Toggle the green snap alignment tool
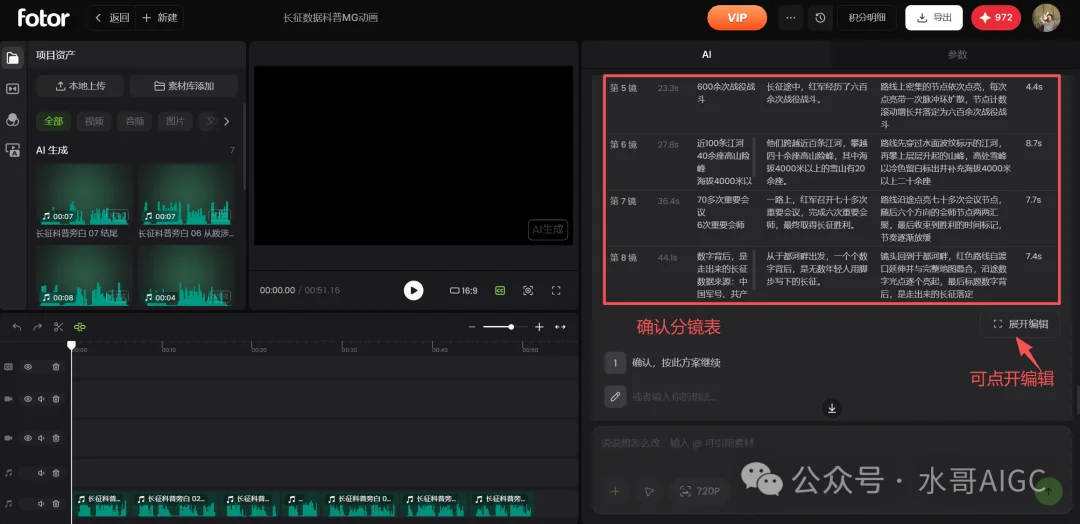The image size is (1080, 524). coord(79,327)
